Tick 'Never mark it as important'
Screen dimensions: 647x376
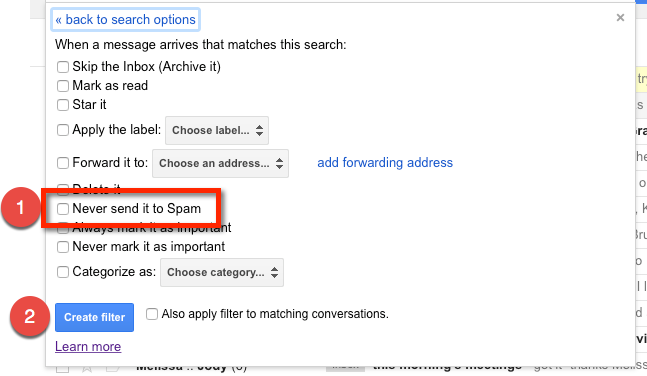pyautogui.click(x=63, y=247)
